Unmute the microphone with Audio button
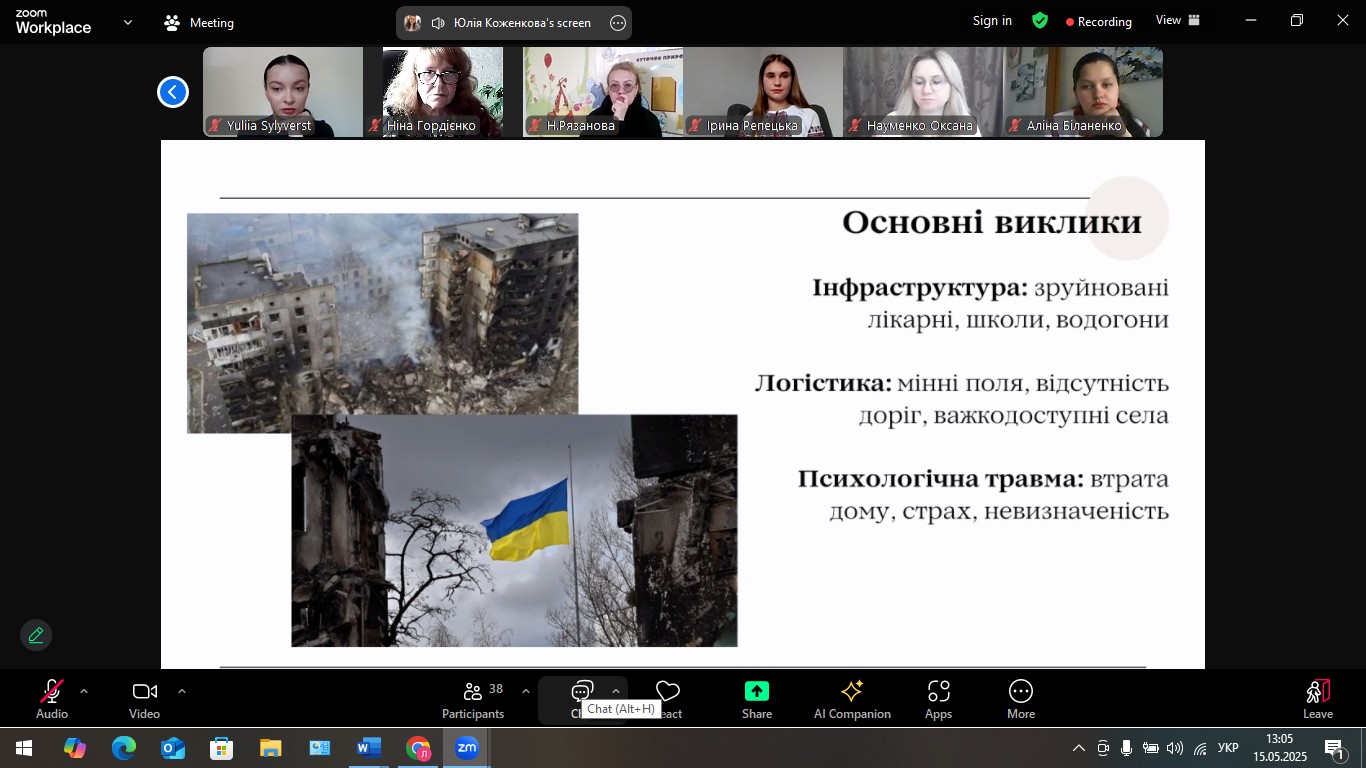Screen dimensions: 1366x768 pyautogui.click(x=52, y=699)
